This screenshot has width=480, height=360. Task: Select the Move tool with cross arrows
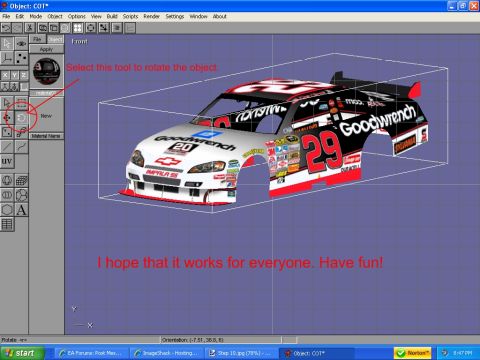(x=7, y=117)
